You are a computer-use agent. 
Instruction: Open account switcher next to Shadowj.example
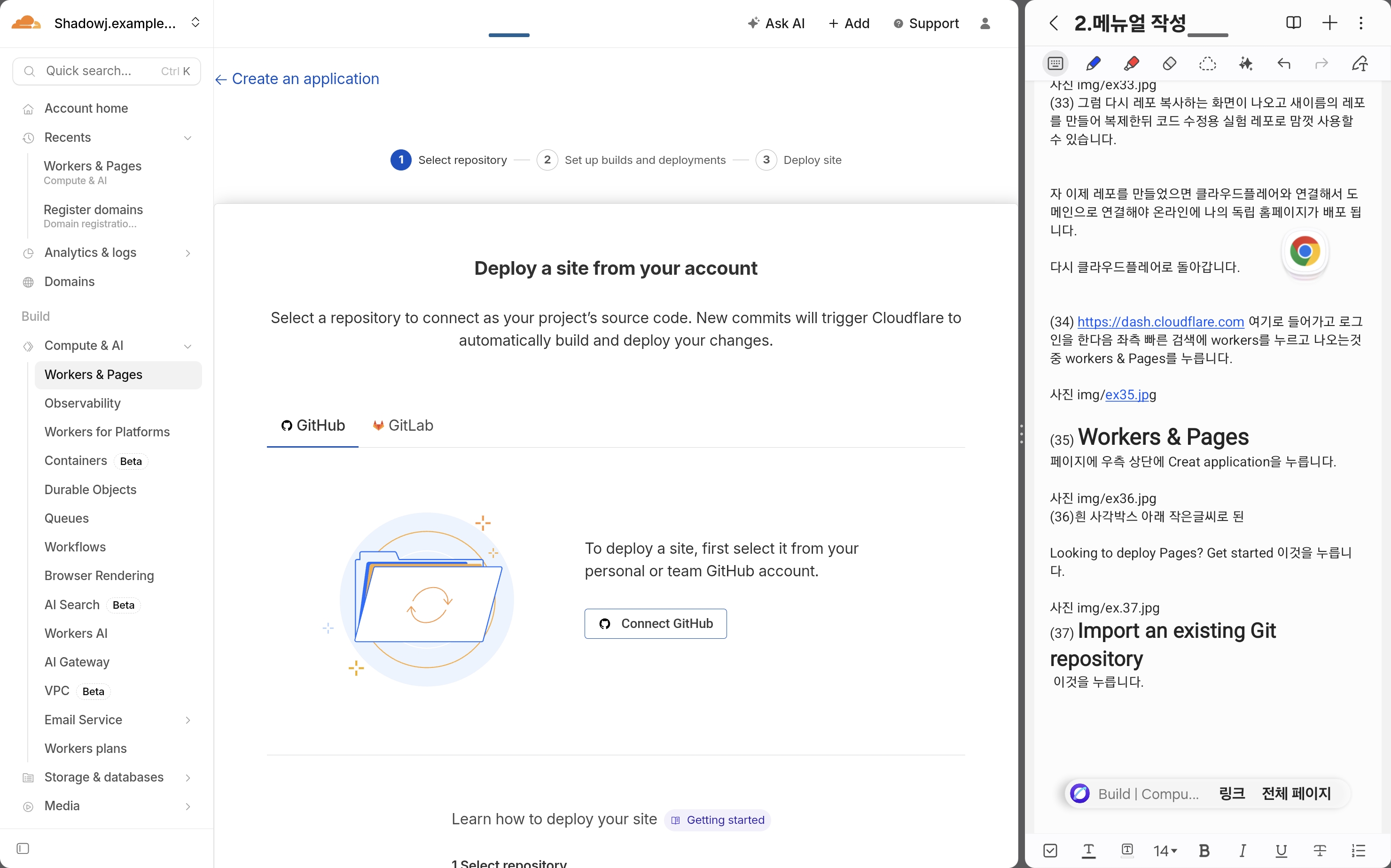[x=195, y=23]
